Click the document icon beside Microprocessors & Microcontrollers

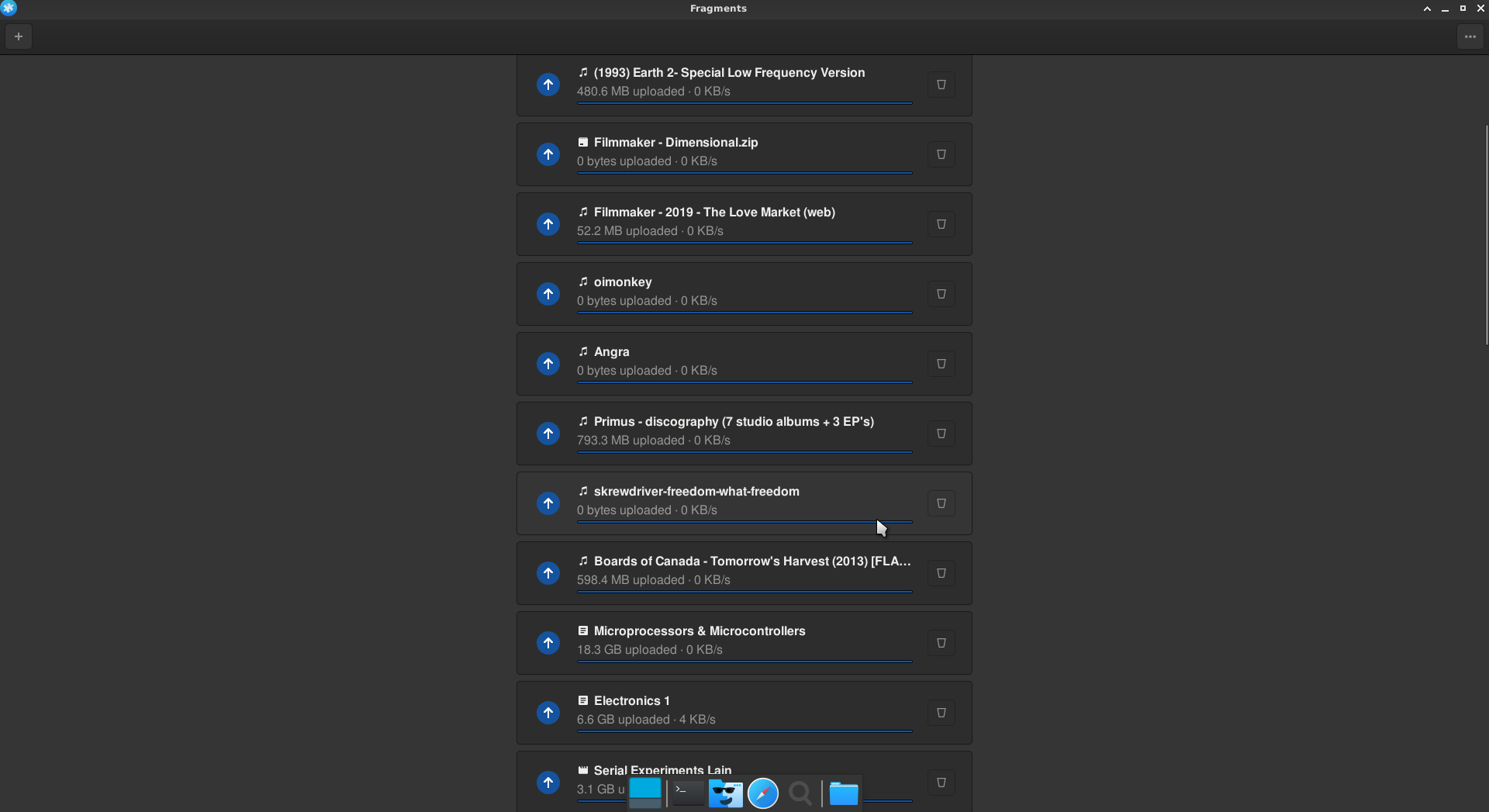(583, 631)
